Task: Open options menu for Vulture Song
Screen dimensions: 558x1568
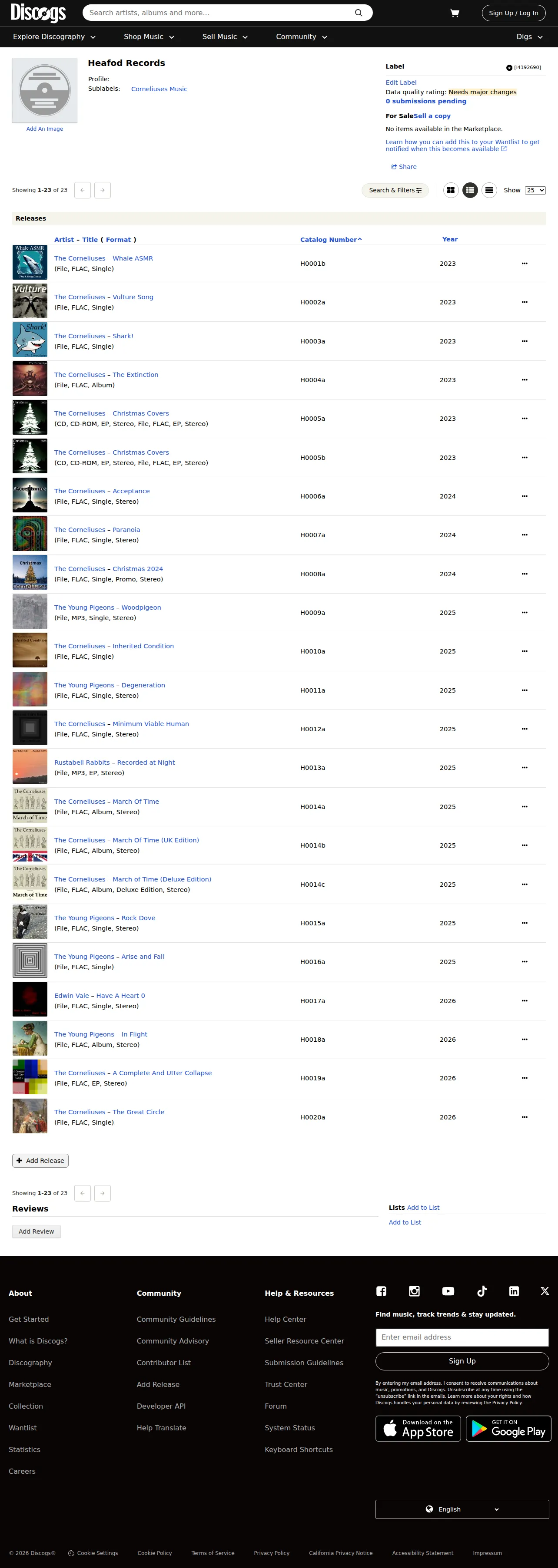Action: pyautogui.click(x=525, y=303)
